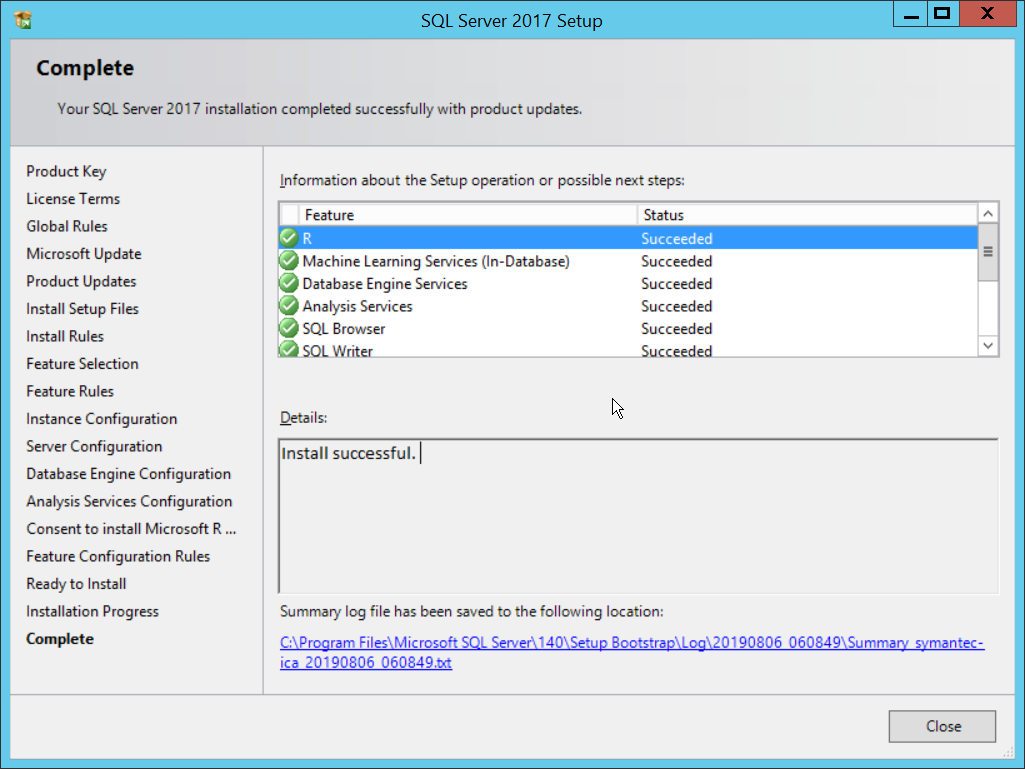Image resolution: width=1025 pixels, height=769 pixels.
Task: Select the Feature Selection step in sidebar
Action: point(82,364)
